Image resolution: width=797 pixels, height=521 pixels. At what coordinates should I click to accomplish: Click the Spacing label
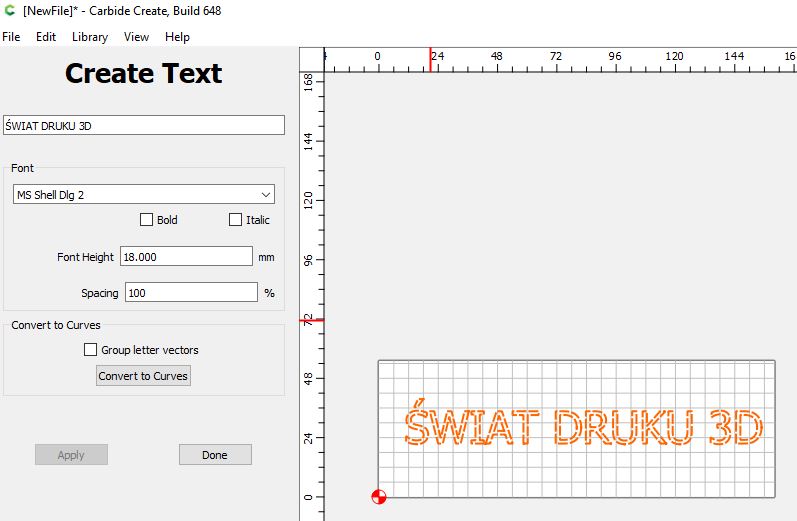point(100,293)
